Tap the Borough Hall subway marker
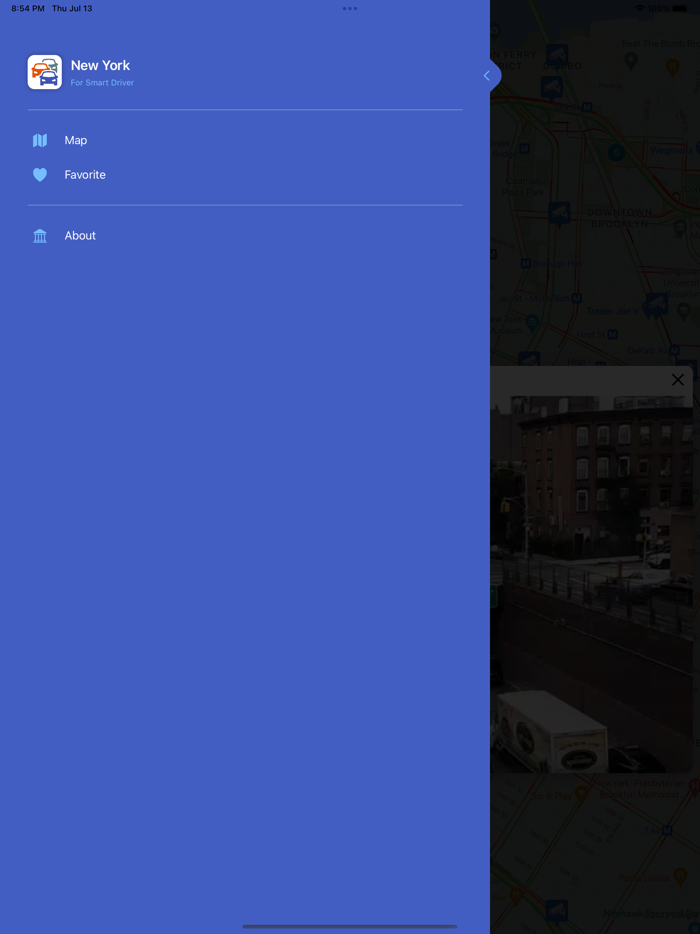 tap(525, 263)
